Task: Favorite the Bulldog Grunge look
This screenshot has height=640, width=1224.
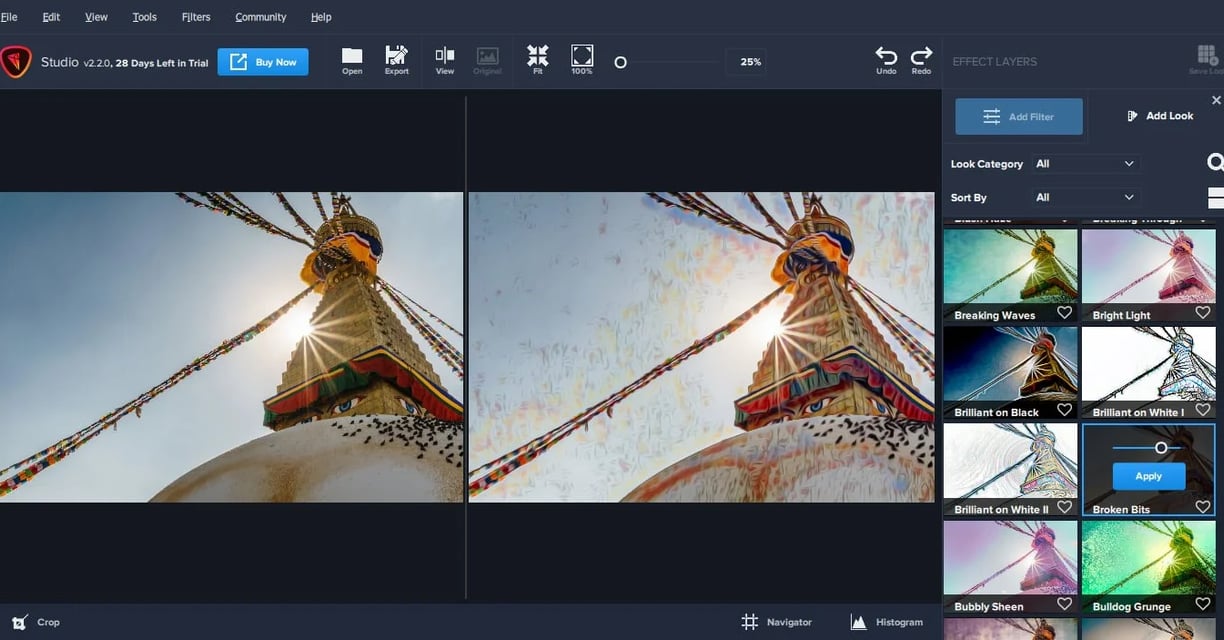Action: [1203, 604]
